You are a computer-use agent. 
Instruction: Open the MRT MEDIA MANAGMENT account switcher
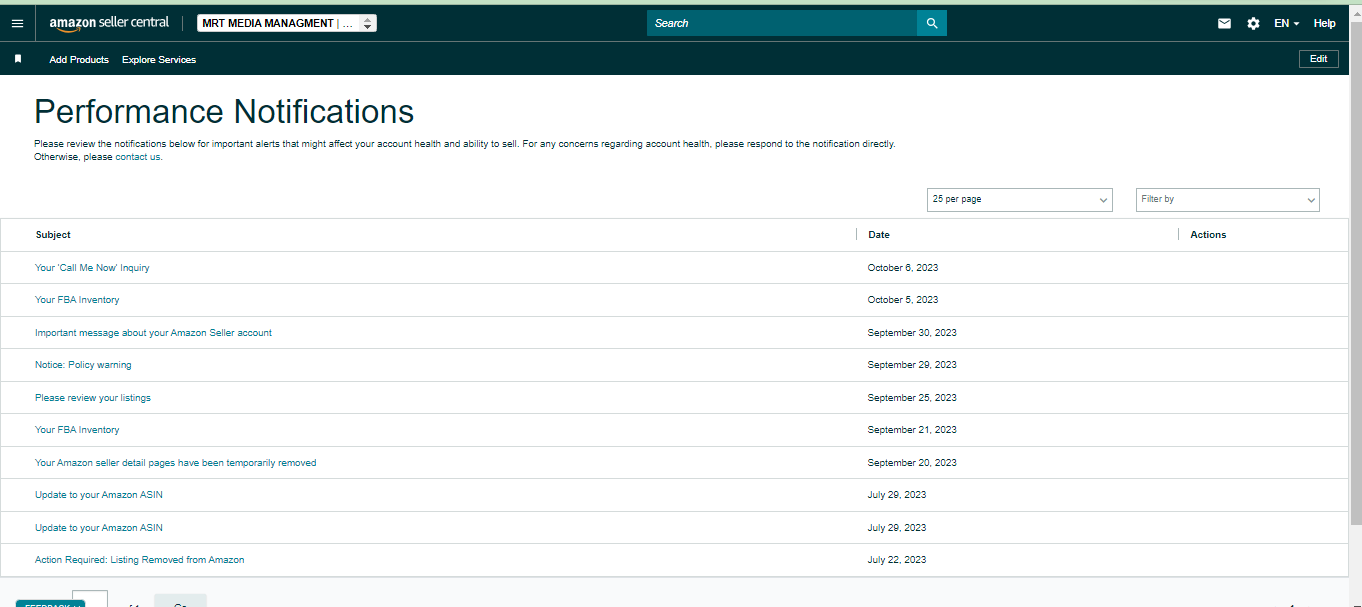point(287,23)
